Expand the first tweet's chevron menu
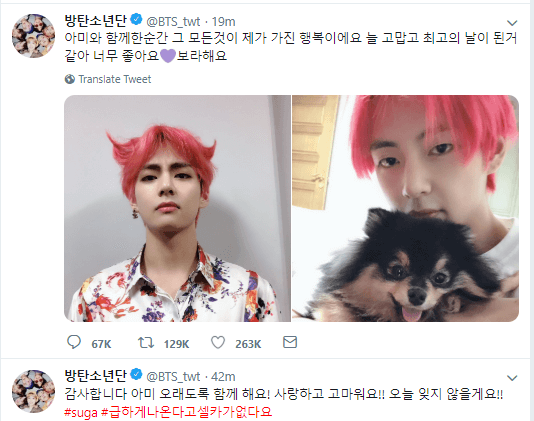 coord(512,23)
